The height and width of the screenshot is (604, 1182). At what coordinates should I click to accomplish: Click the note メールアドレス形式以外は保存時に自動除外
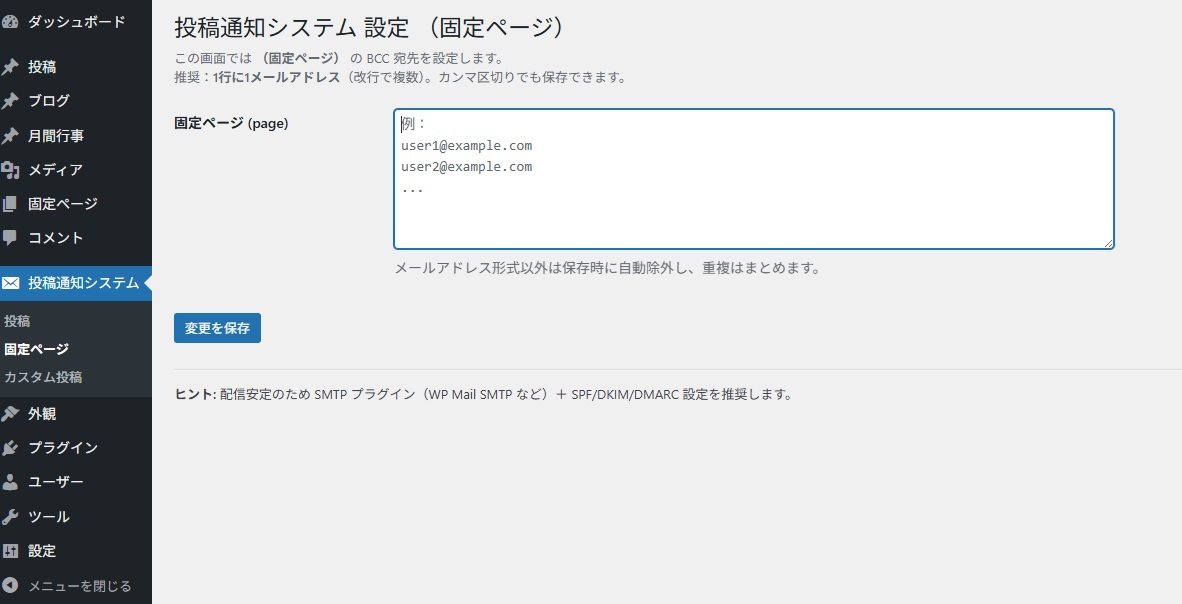pyautogui.click(x=607, y=268)
